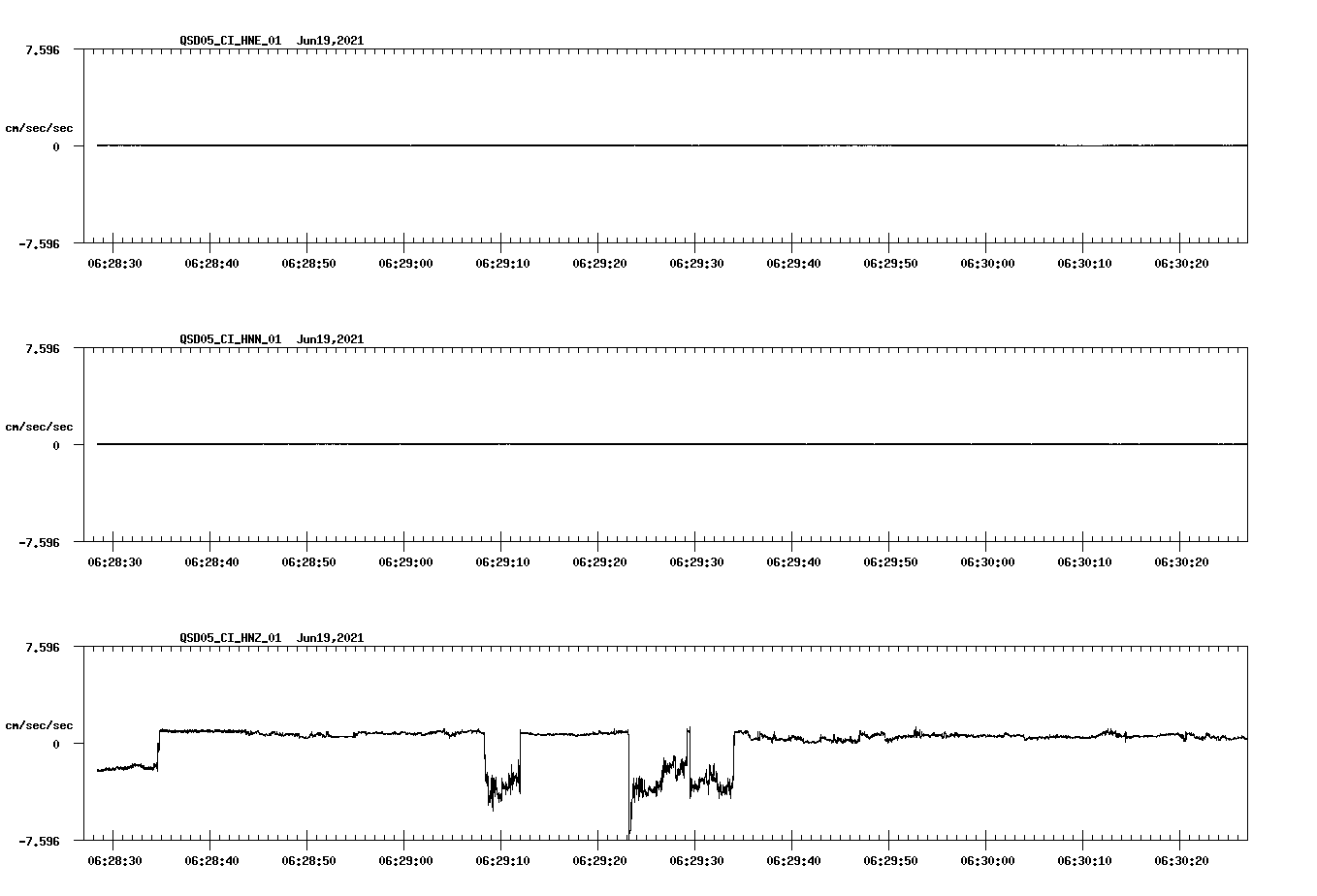Select 06:29:00 time label under HNZ chart

point(405,861)
